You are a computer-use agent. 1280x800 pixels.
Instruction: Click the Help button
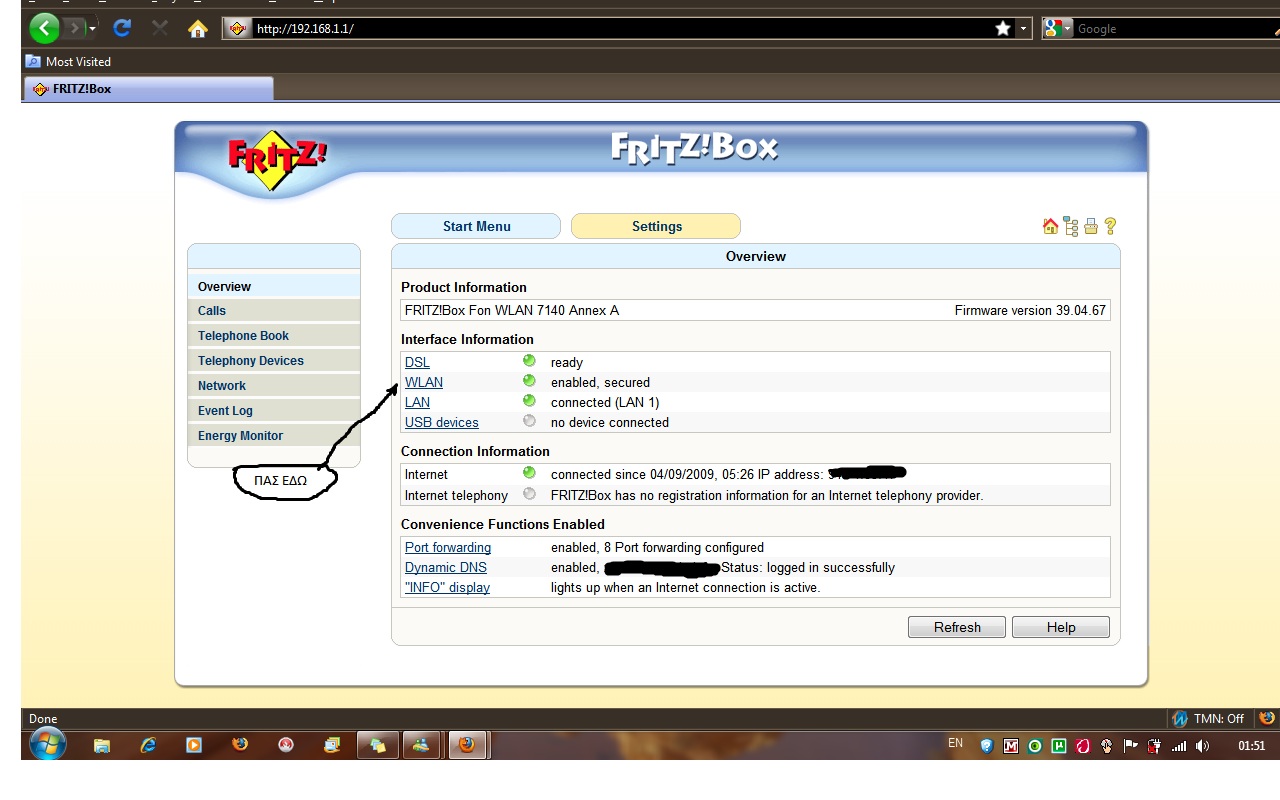(1061, 627)
